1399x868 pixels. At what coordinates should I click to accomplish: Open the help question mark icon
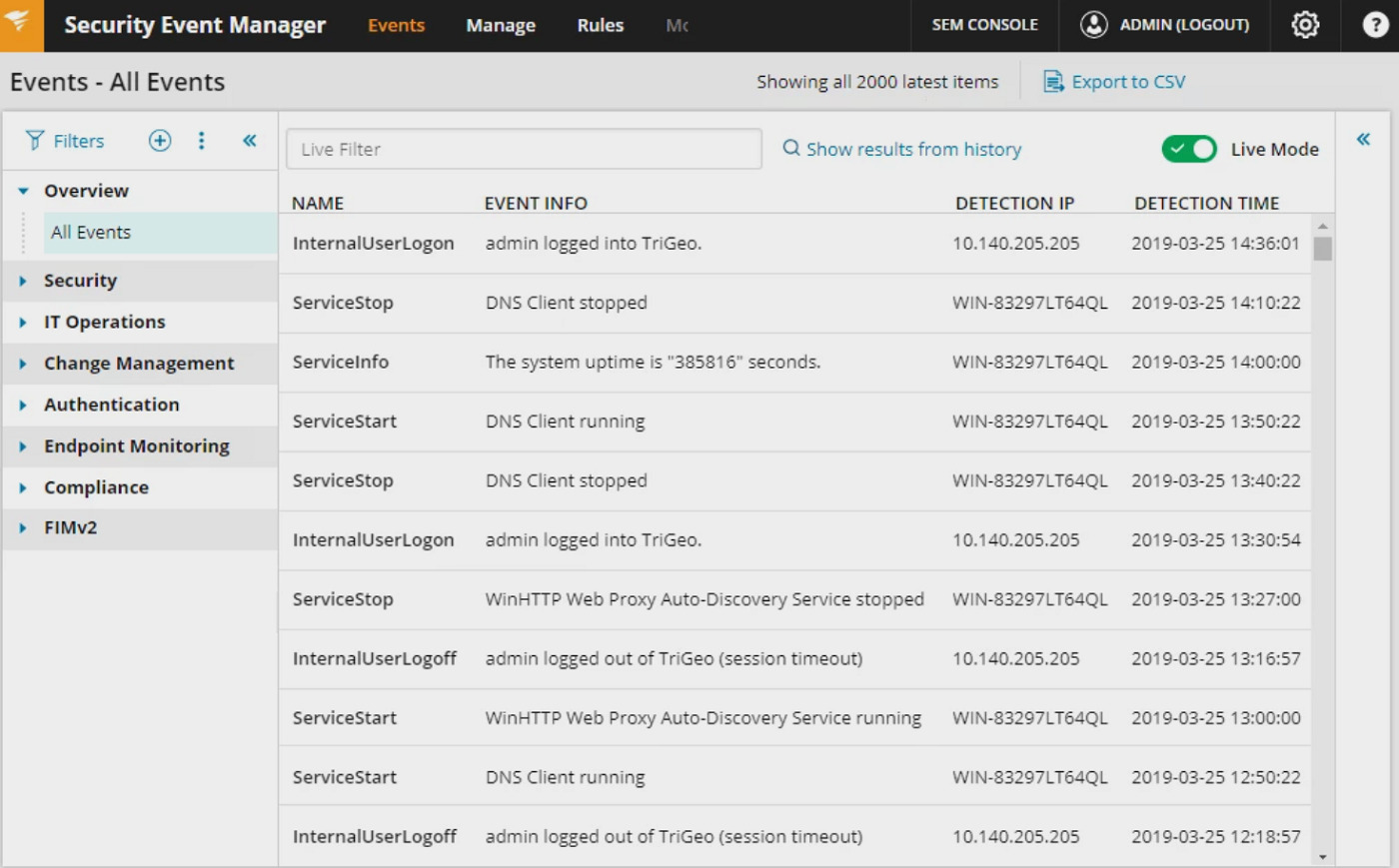(1375, 25)
